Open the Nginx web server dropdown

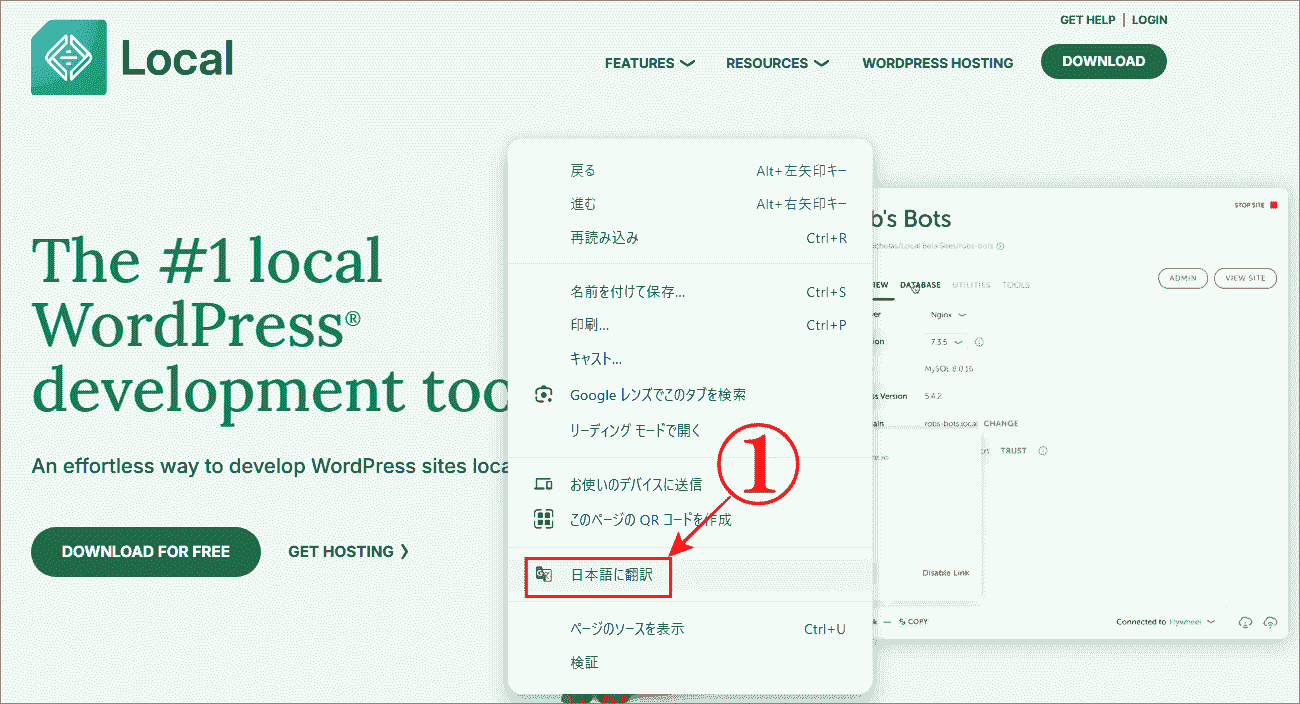pos(949,314)
